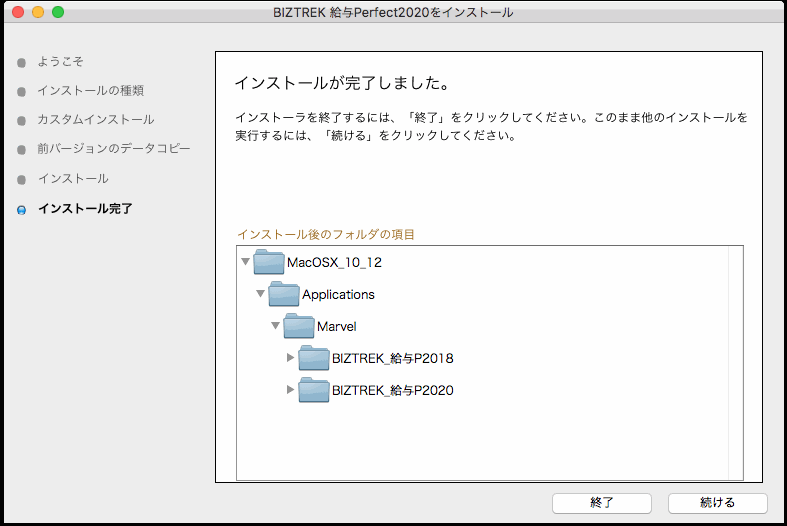The height and width of the screenshot is (526, 787).
Task: Select the BIZTREK_給与P2020 tree item label
Action: coord(392,390)
